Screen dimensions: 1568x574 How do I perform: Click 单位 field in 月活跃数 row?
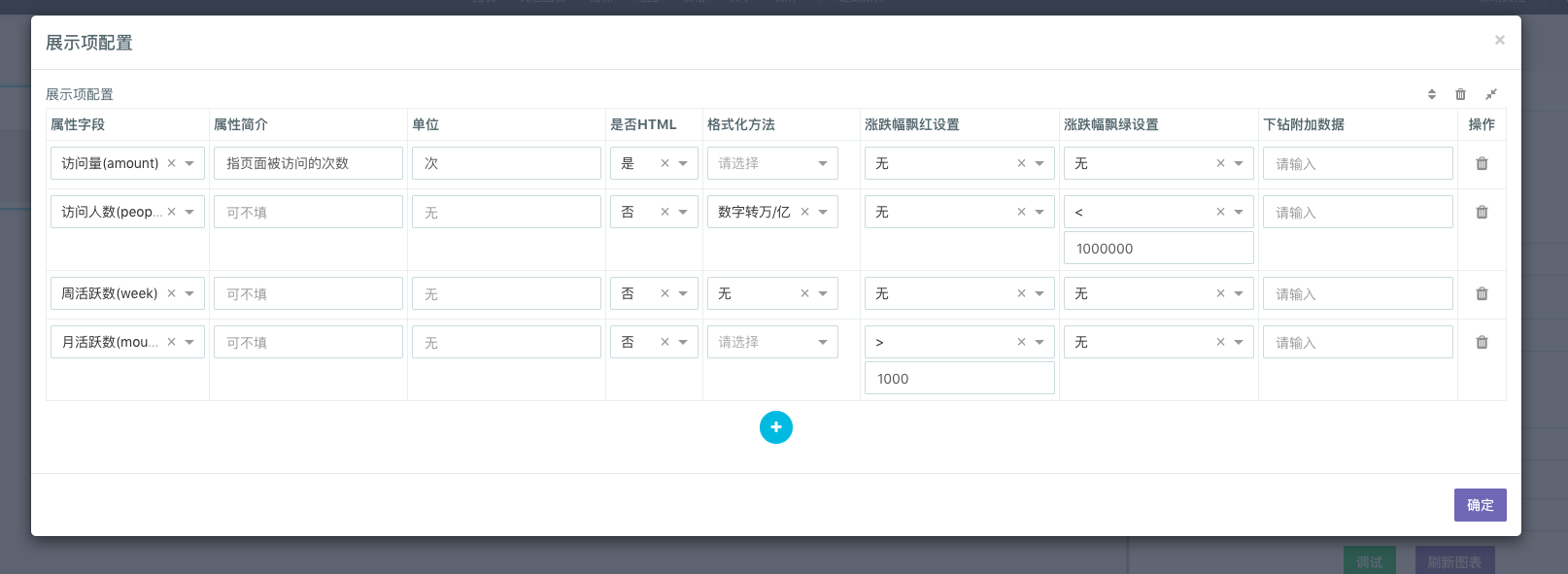(506, 342)
